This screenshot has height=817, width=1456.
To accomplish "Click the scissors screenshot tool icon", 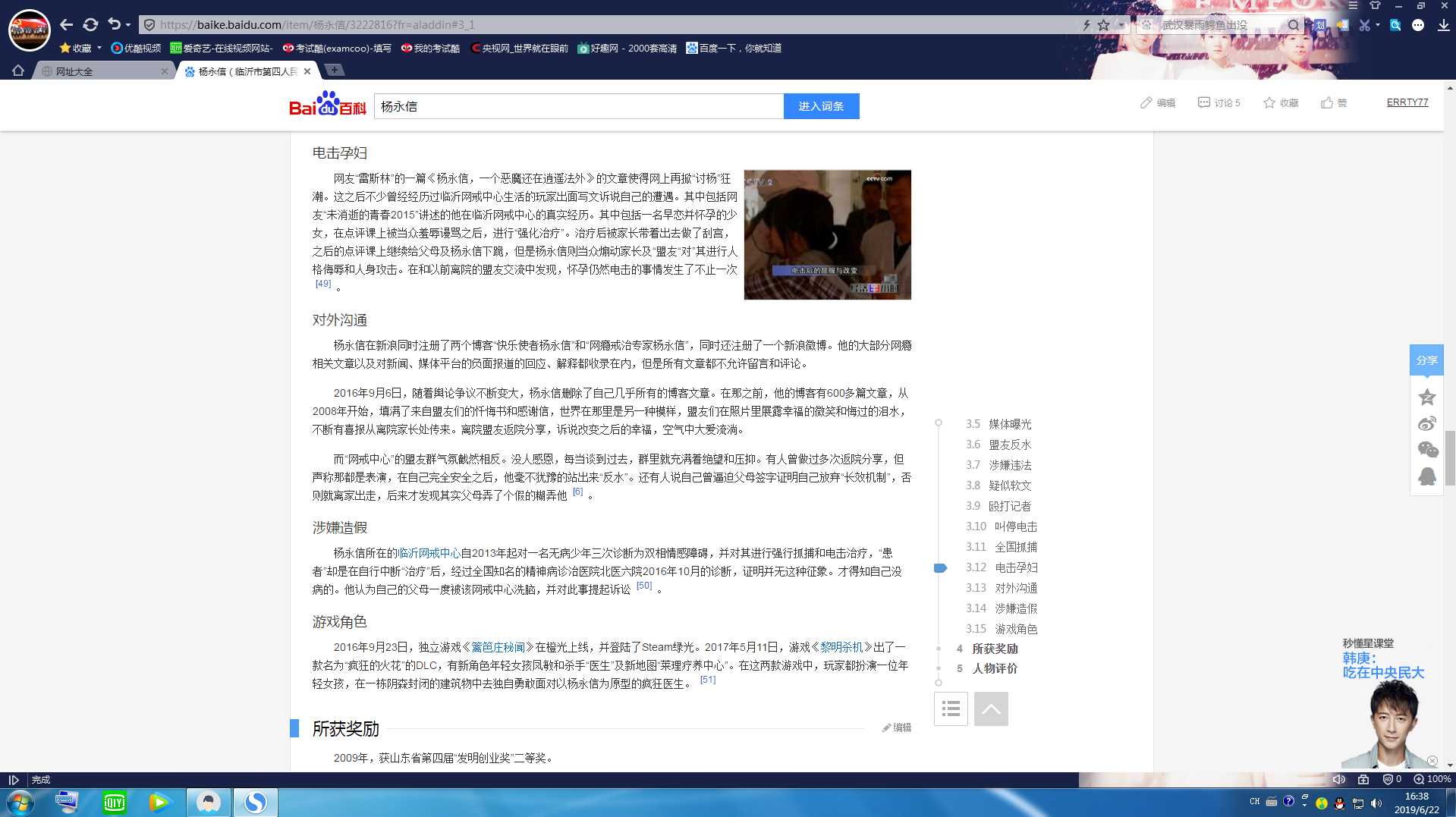I will click(x=1364, y=25).
